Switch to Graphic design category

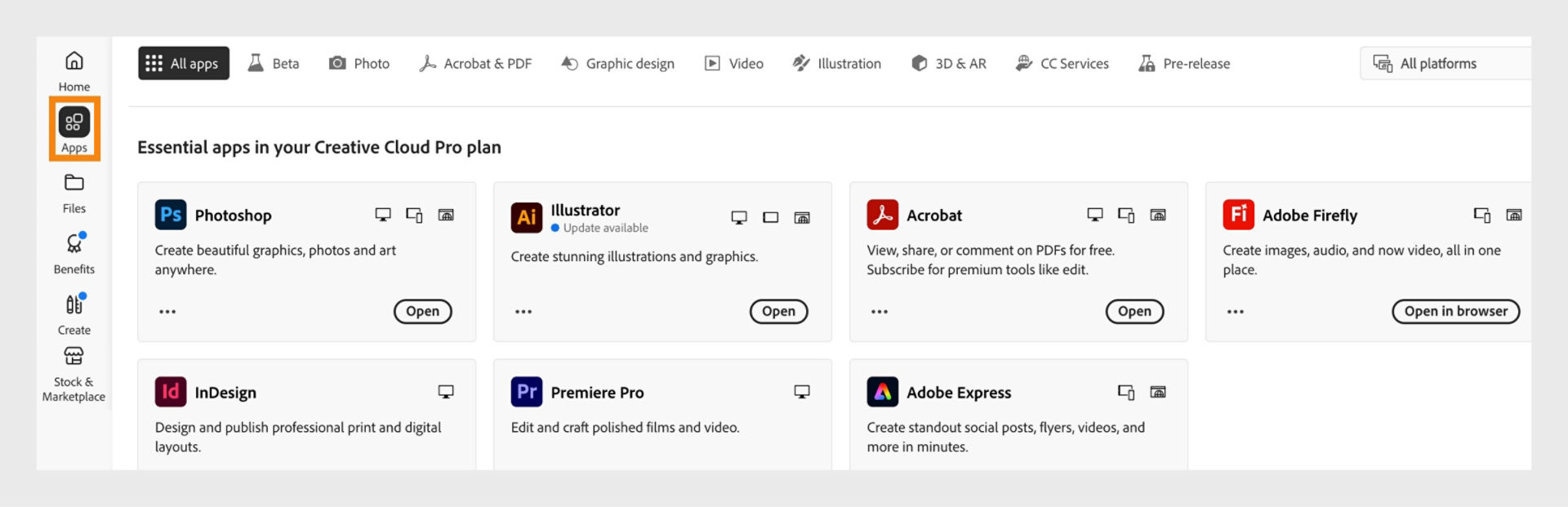point(617,63)
